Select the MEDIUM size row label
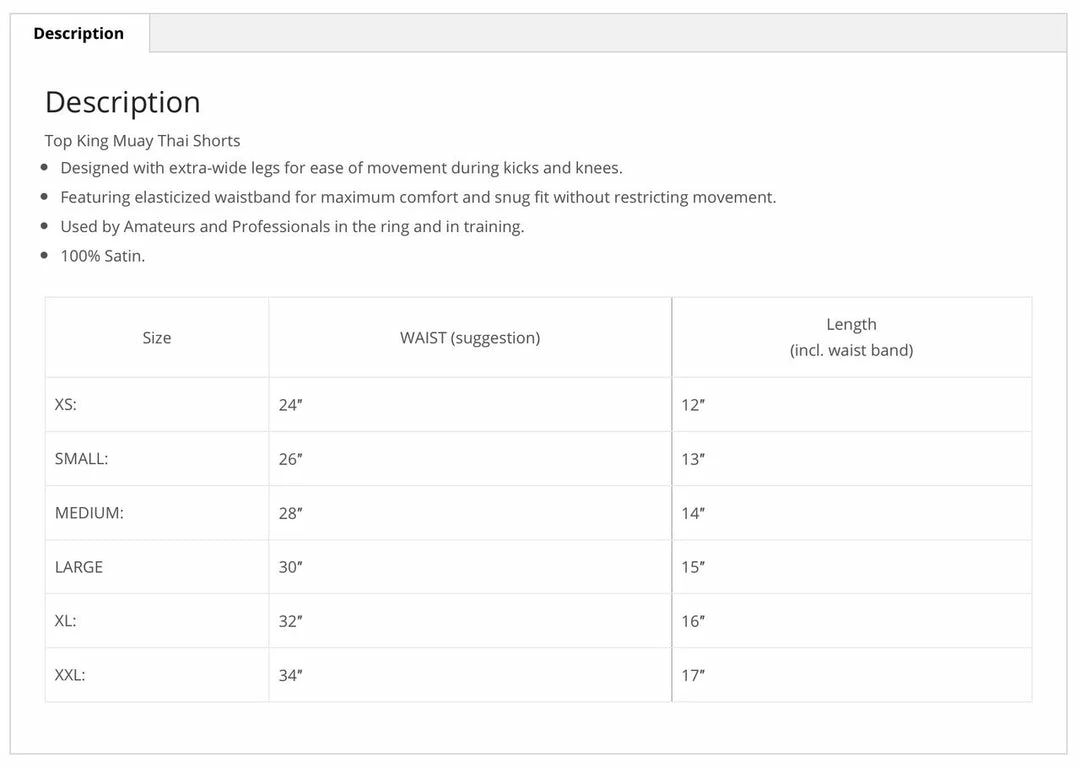 click(89, 513)
